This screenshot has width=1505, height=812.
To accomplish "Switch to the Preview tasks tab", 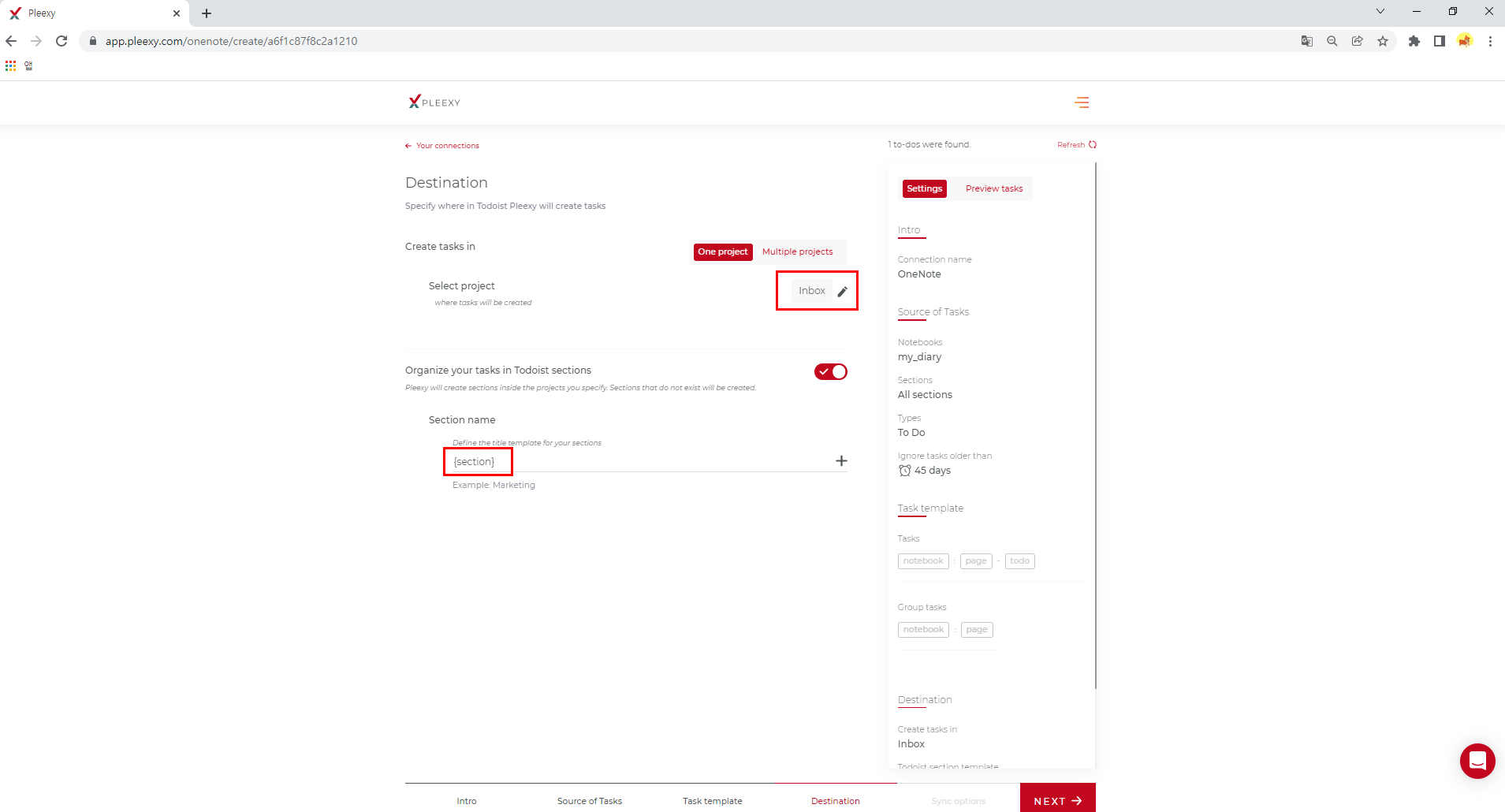I will tap(994, 189).
